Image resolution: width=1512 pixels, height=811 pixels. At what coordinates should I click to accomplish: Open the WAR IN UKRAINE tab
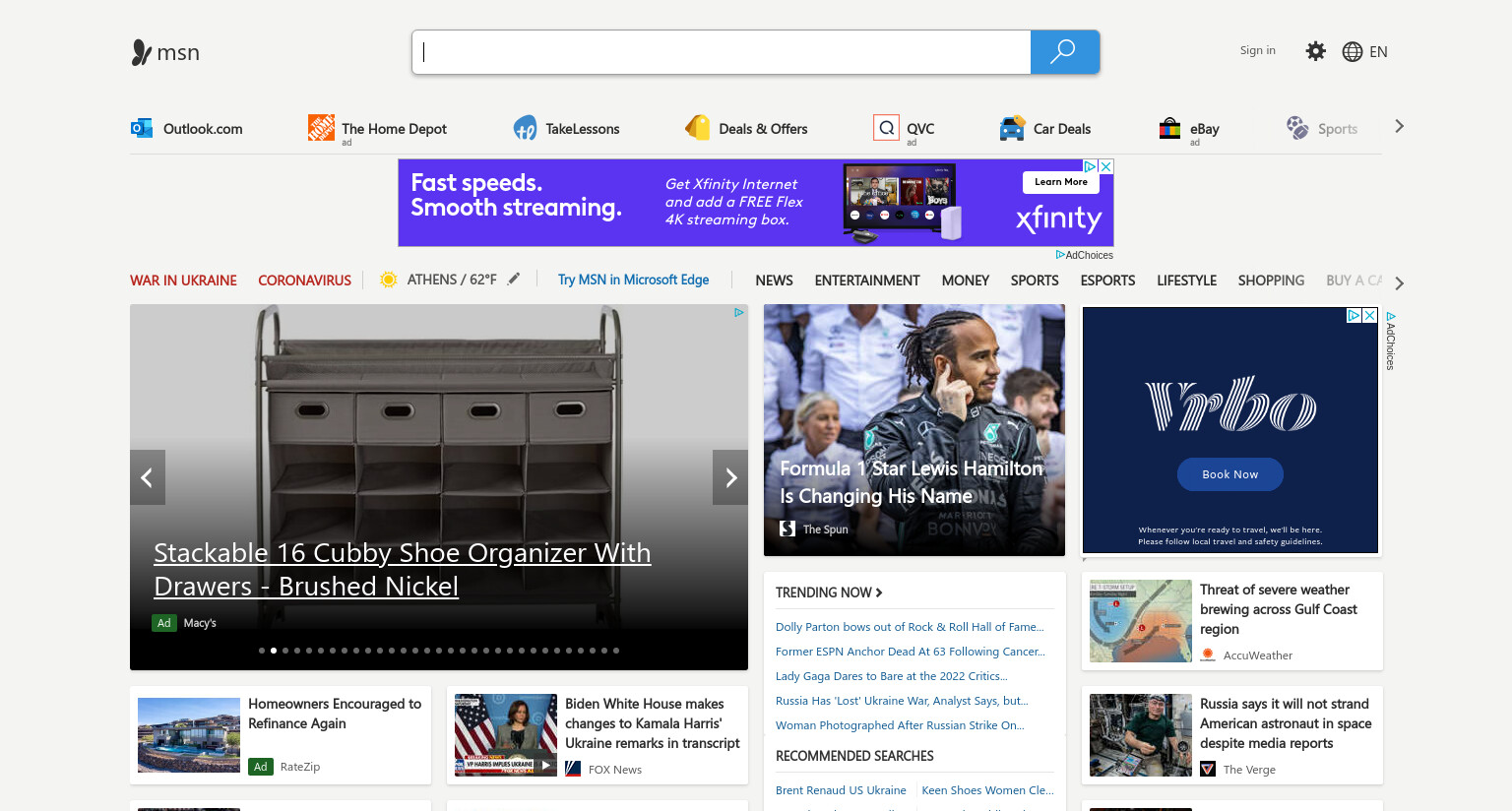tap(183, 281)
